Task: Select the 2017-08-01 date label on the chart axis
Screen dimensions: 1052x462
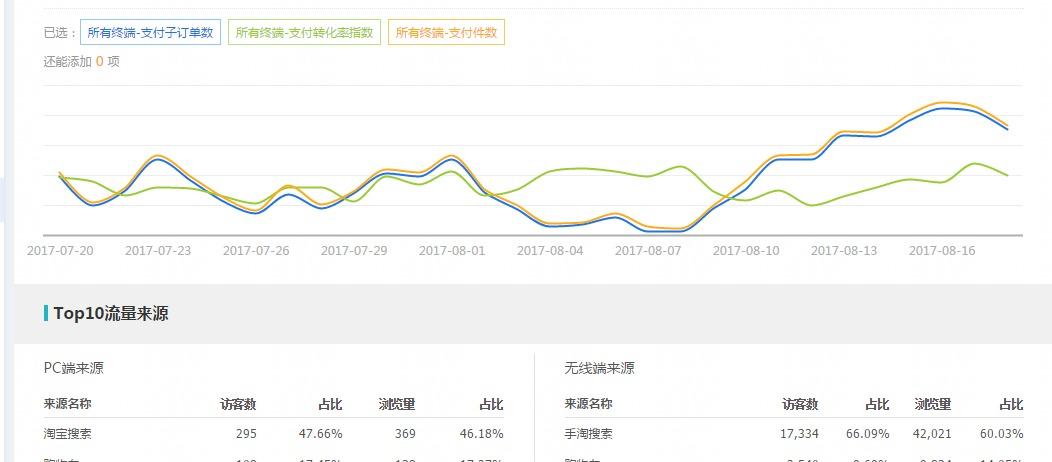Action: click(452, 251)
